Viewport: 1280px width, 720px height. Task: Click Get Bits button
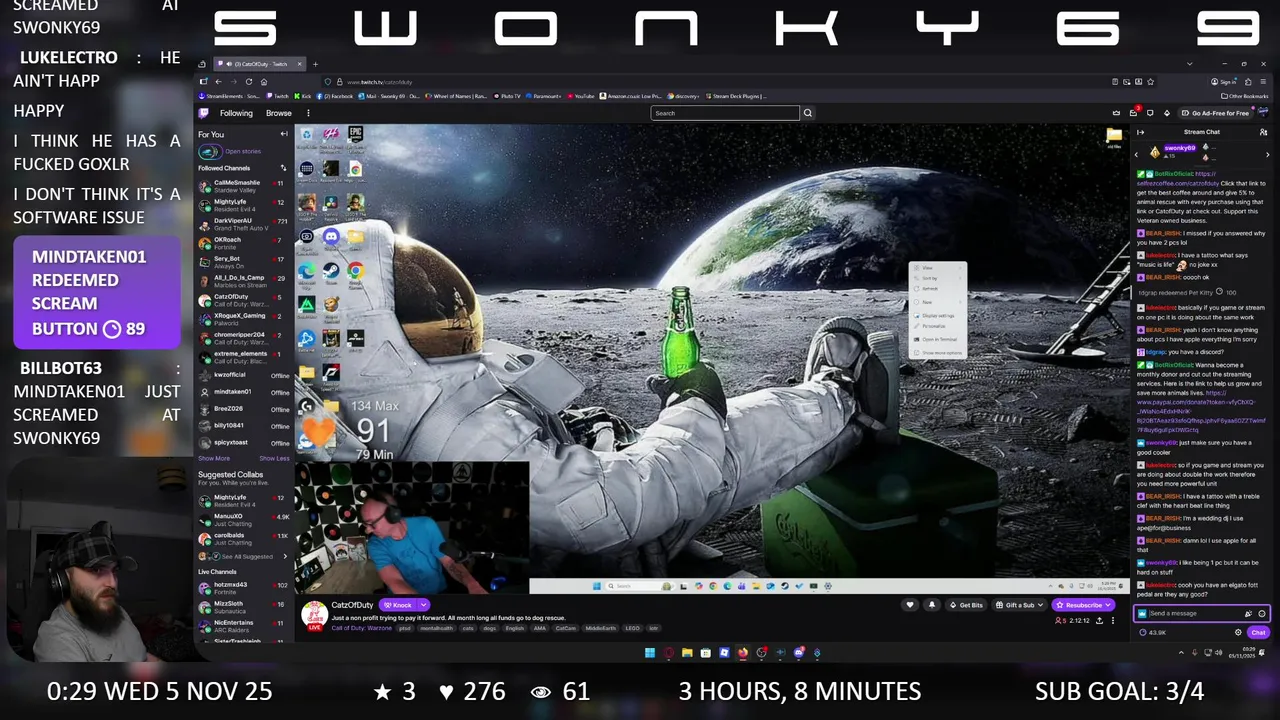[x=966, y=605]
